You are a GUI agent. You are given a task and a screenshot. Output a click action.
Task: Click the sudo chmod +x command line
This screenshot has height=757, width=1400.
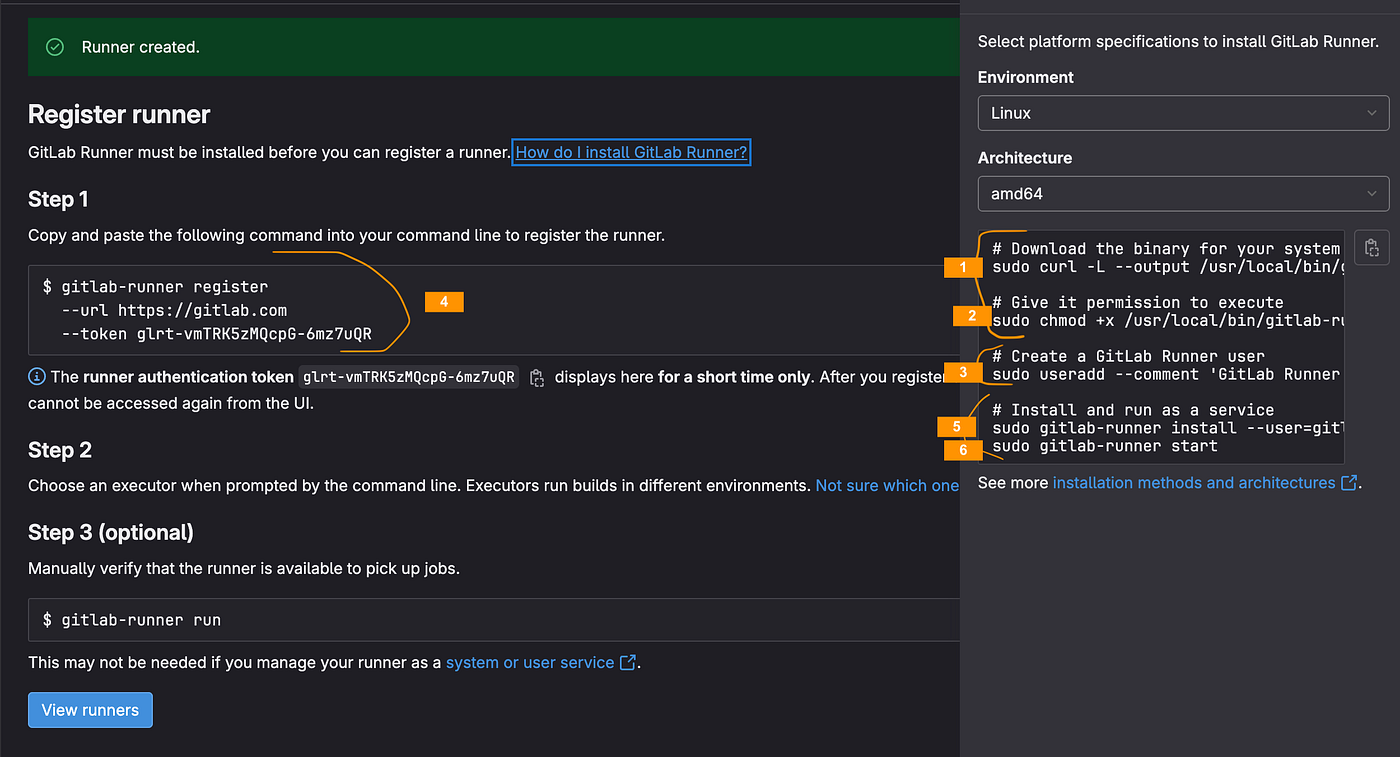coord(1167,321)
